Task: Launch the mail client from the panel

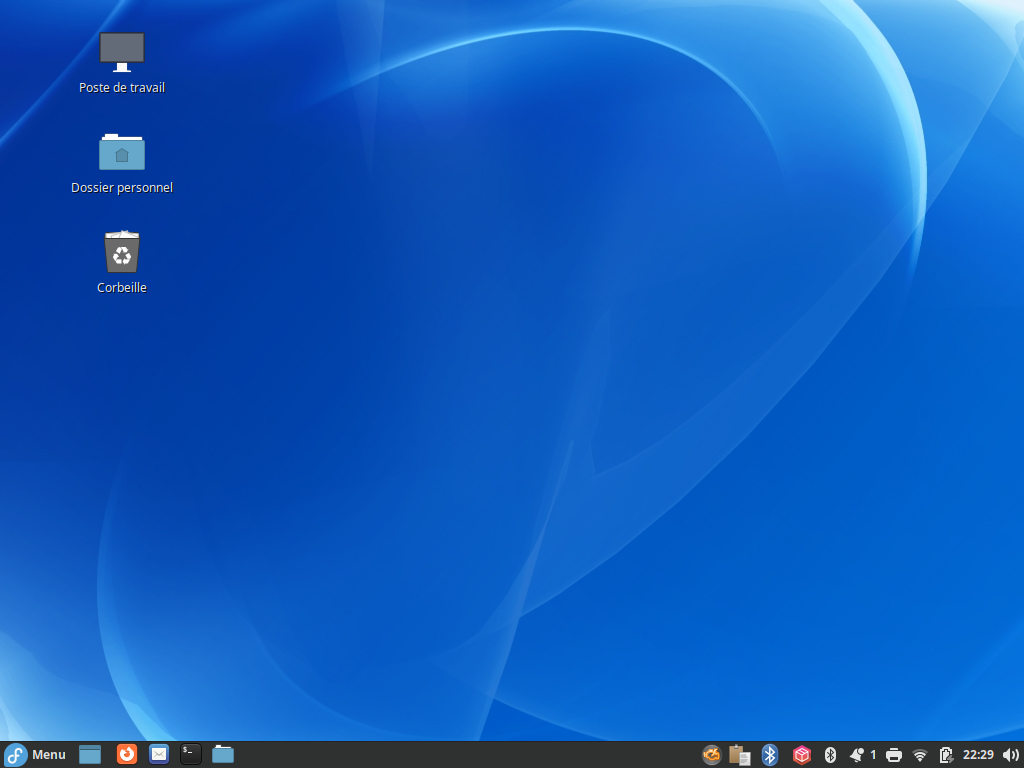Action: 159,754
